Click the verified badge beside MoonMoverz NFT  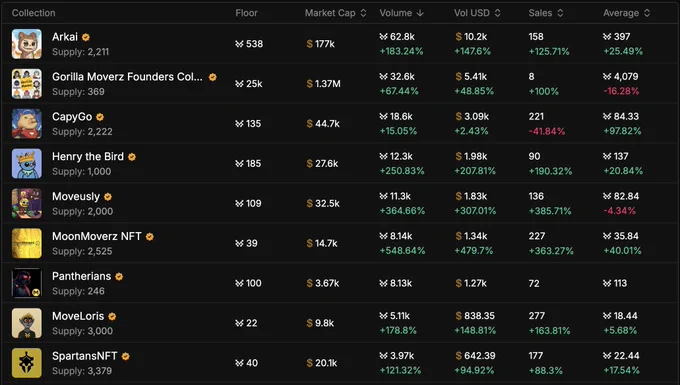pyautogui.click(x=150, y=237)
